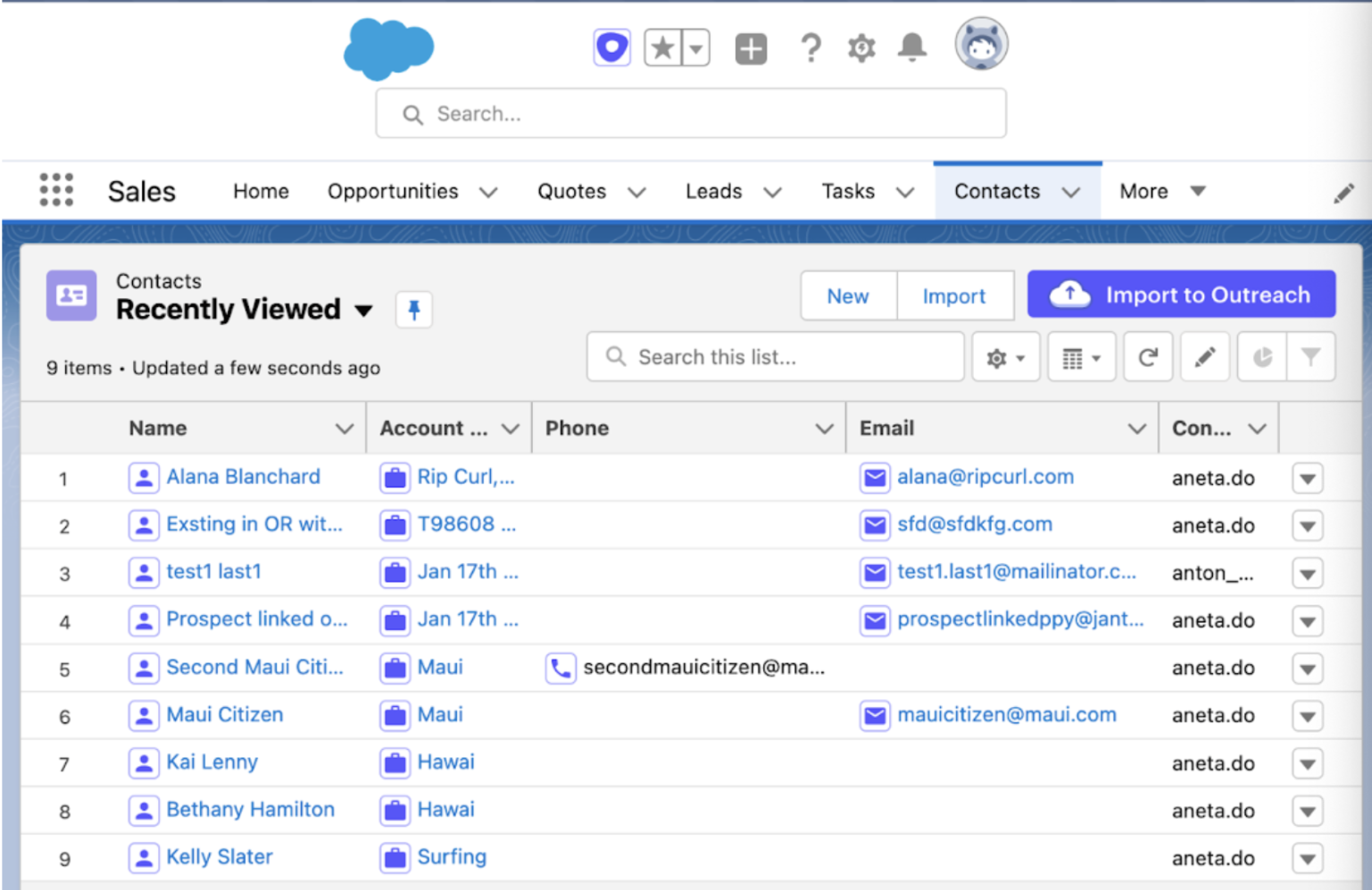
Task: Open the help question mark icon
Action: [811, 47]
